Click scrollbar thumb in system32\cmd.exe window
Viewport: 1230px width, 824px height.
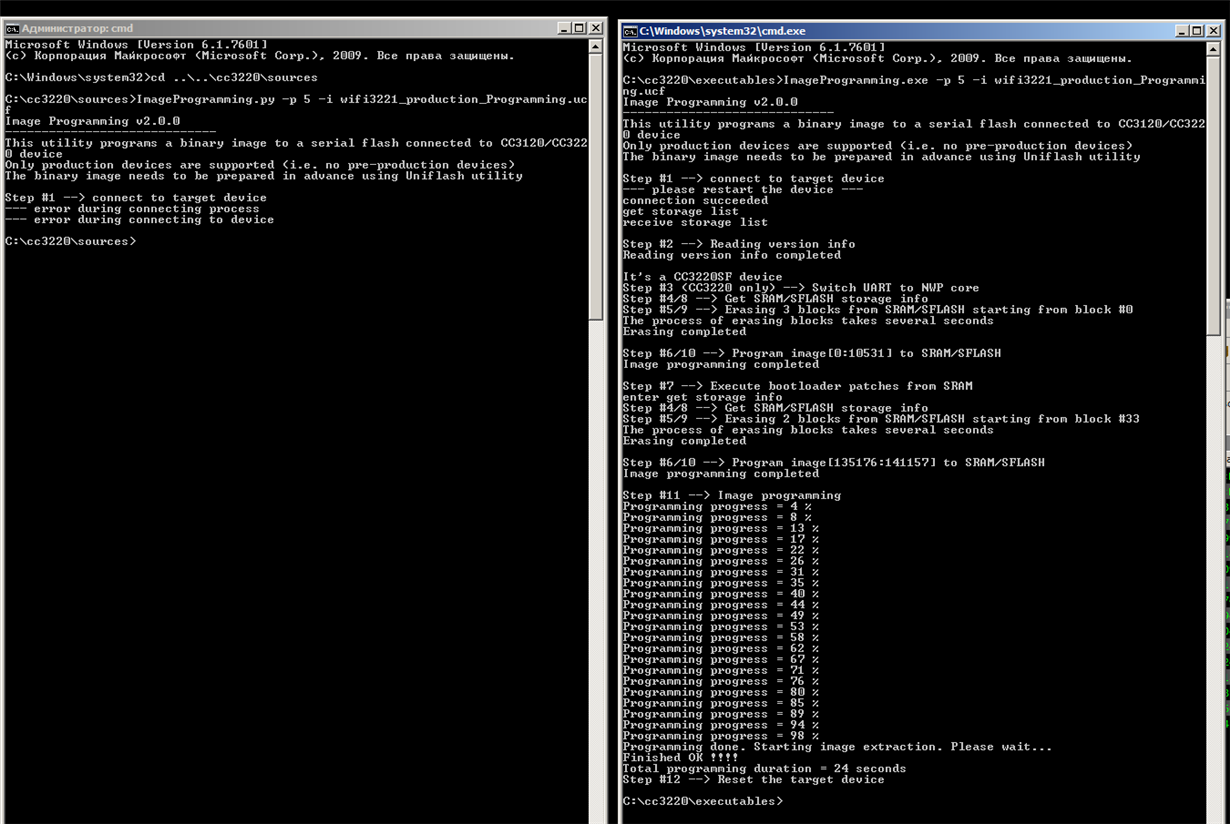[x=1214, y=196]
